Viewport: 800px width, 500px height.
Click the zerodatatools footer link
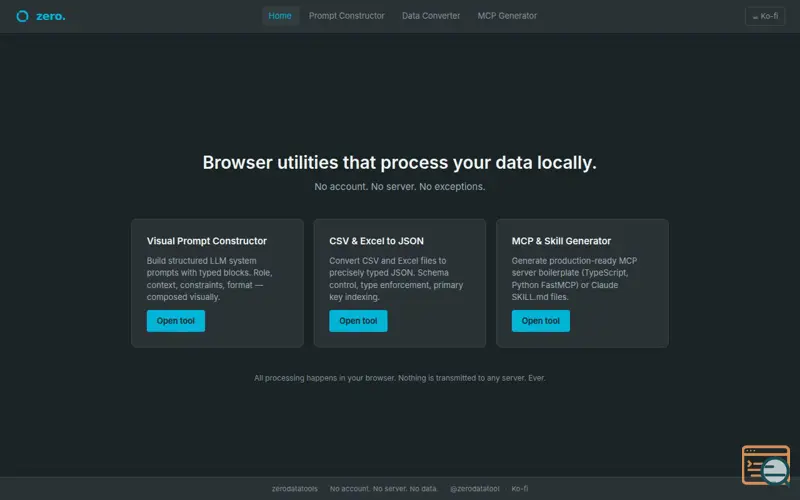pyautogui.click(x=294, y=489)
